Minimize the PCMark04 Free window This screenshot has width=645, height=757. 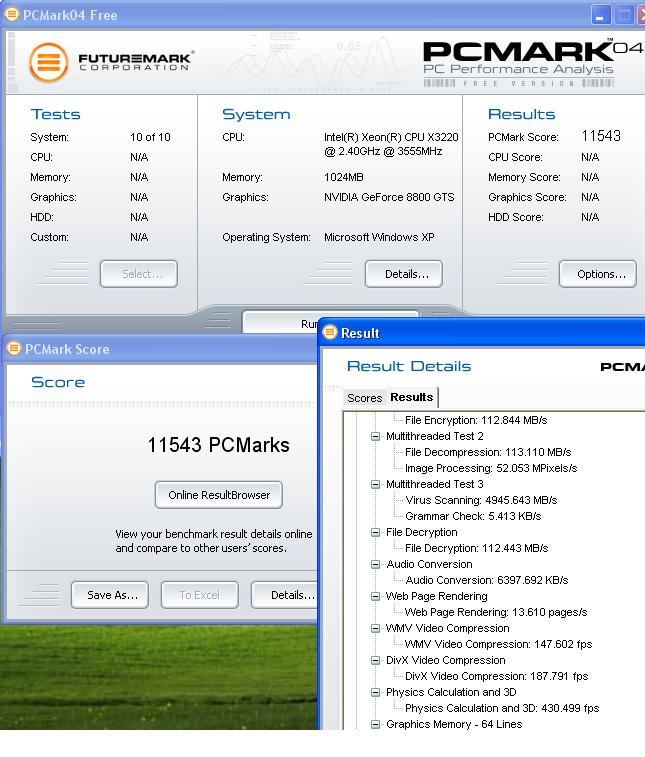pyautogui.click(x=601, y=15)
